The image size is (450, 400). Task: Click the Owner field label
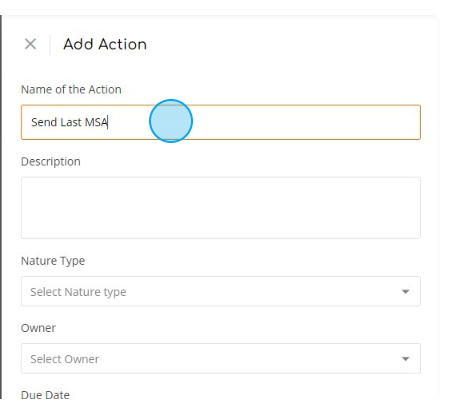tap(38, 328)
